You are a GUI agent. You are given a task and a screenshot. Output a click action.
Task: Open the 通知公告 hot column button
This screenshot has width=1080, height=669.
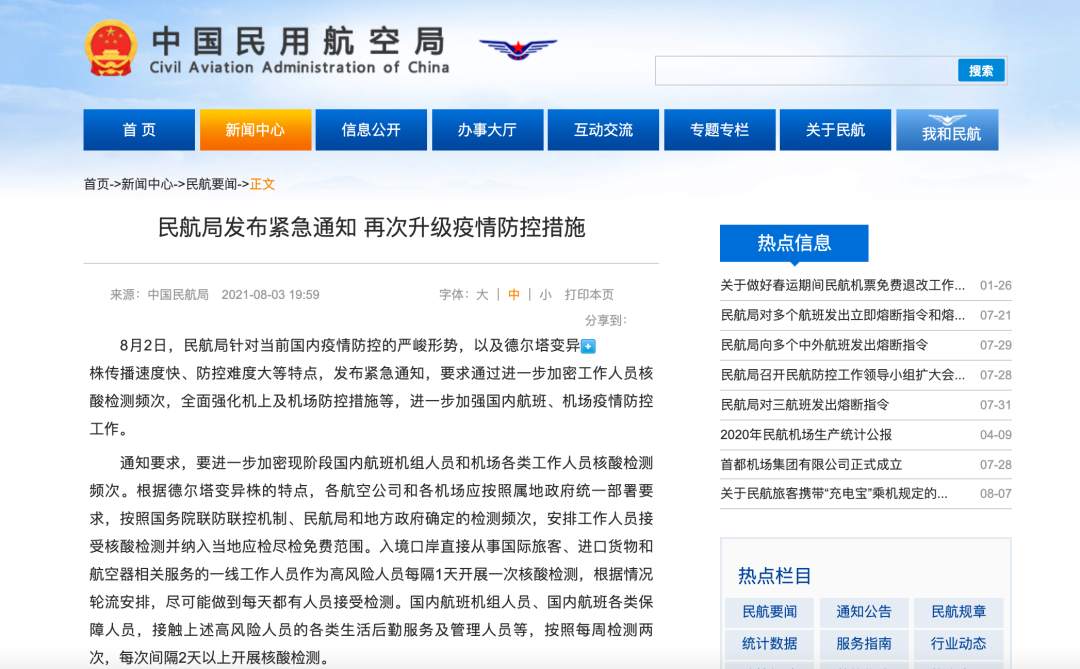point(864,612)
